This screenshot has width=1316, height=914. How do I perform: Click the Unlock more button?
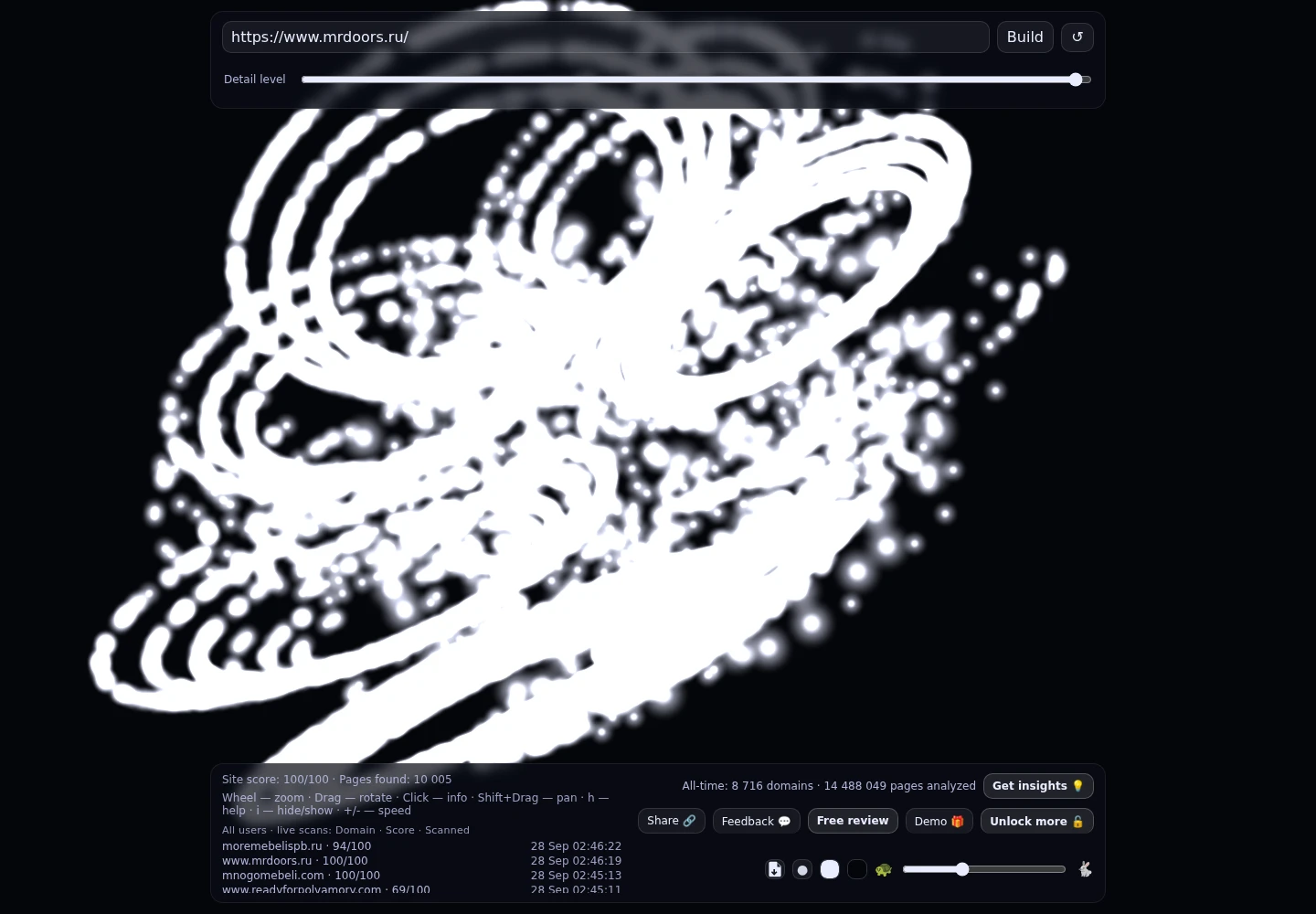coord(1037,821)
